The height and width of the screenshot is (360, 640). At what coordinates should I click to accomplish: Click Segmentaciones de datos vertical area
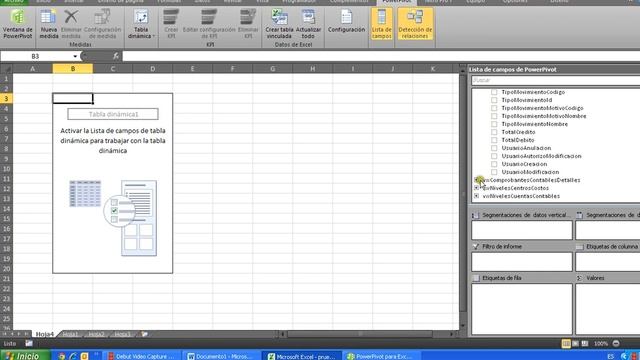(x=522, y=230)
